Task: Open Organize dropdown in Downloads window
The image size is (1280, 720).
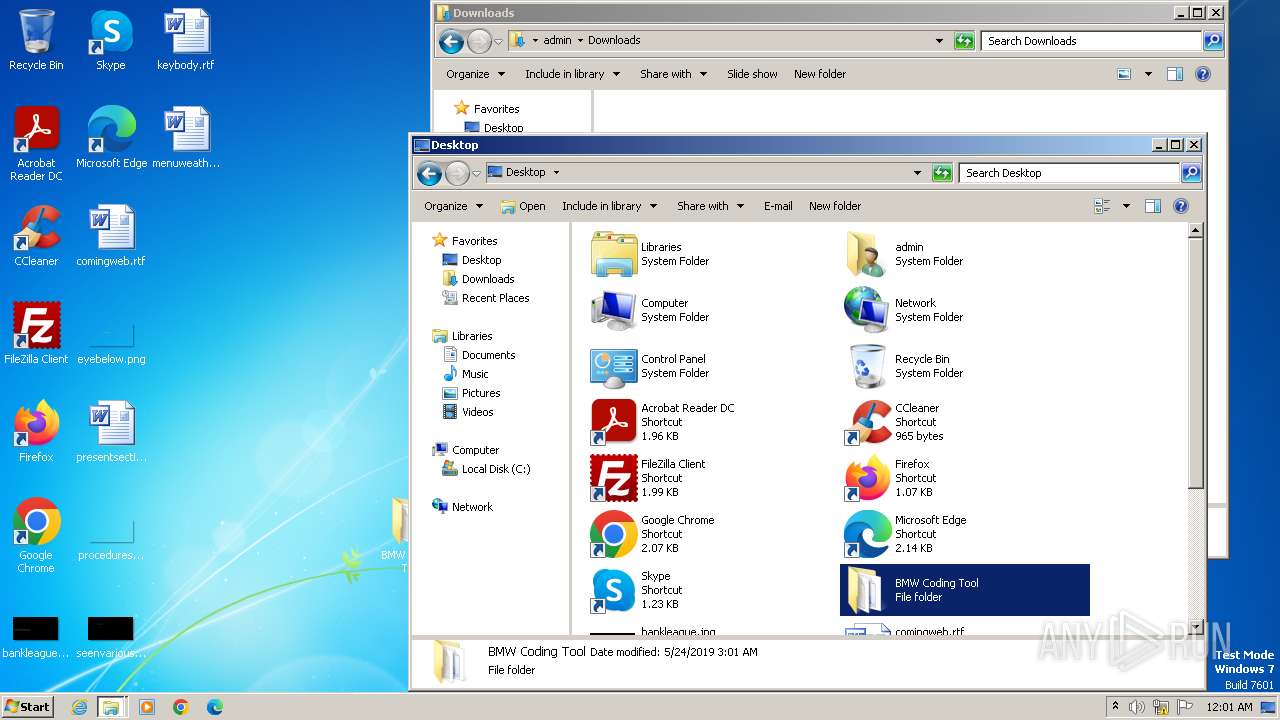Action: coord(475,74)
